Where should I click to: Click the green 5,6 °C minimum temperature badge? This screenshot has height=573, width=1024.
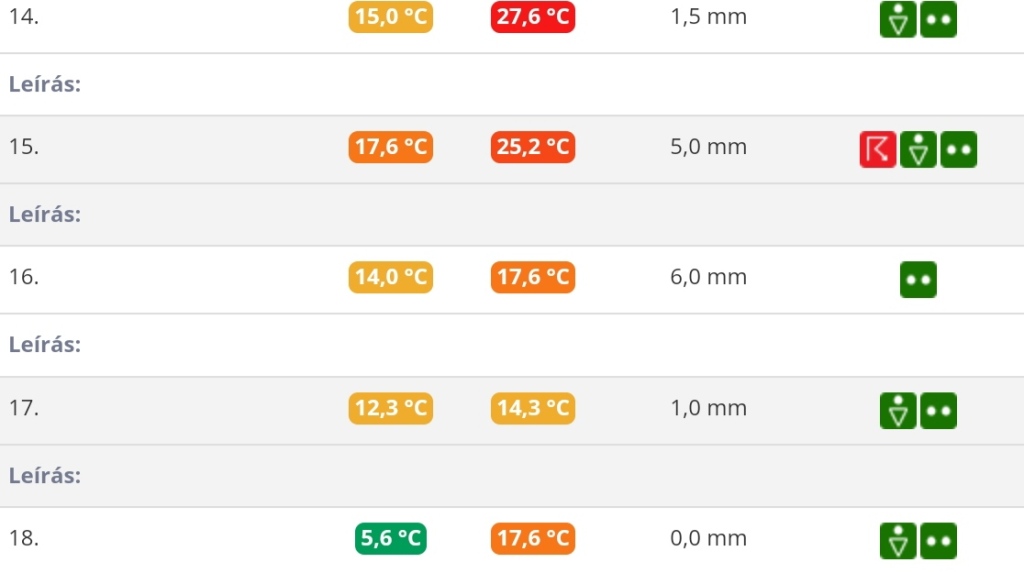tap(390, 539)
